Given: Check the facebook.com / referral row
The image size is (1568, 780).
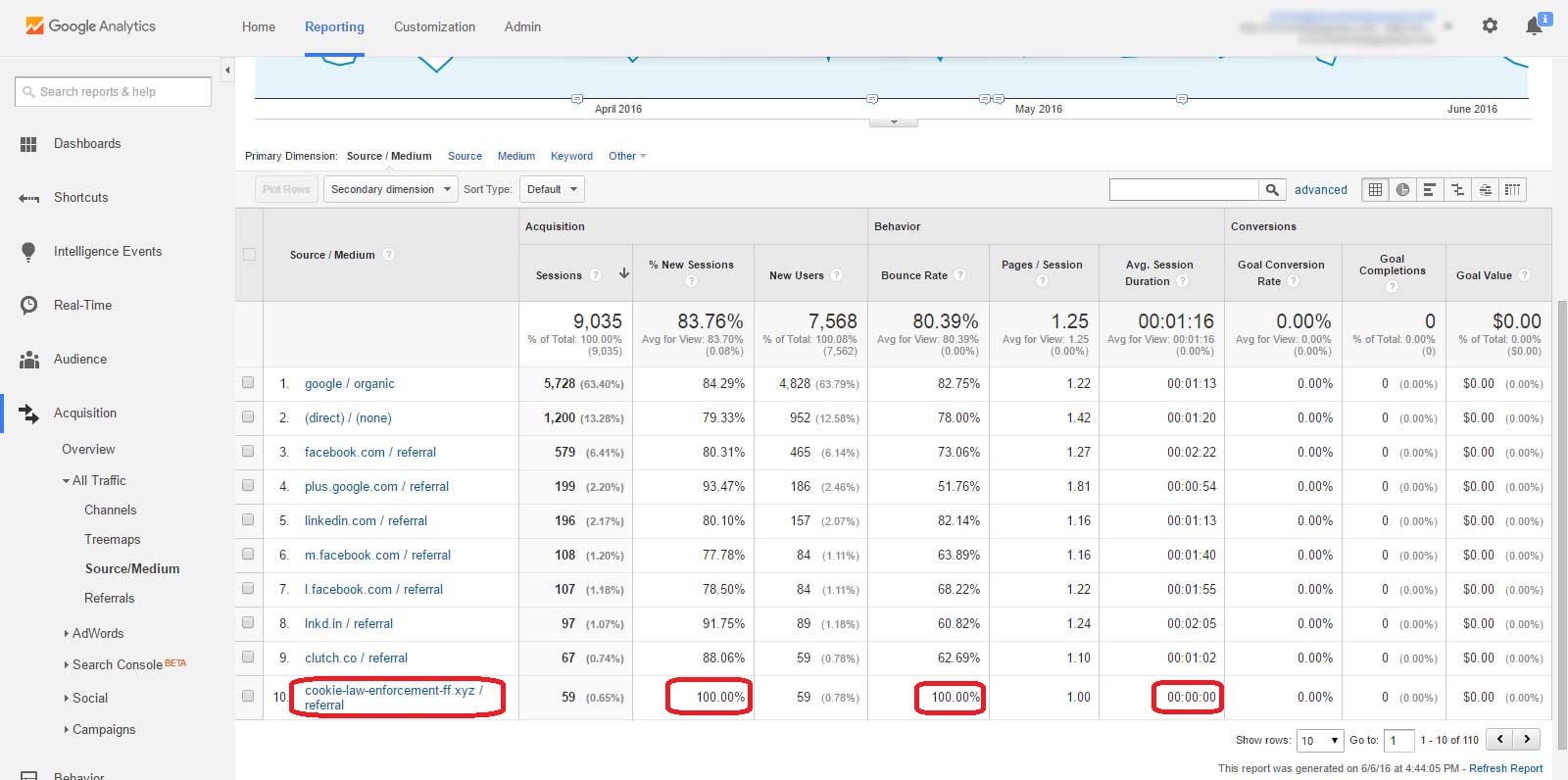Looking at the screenshot, I should coord(248,452).
